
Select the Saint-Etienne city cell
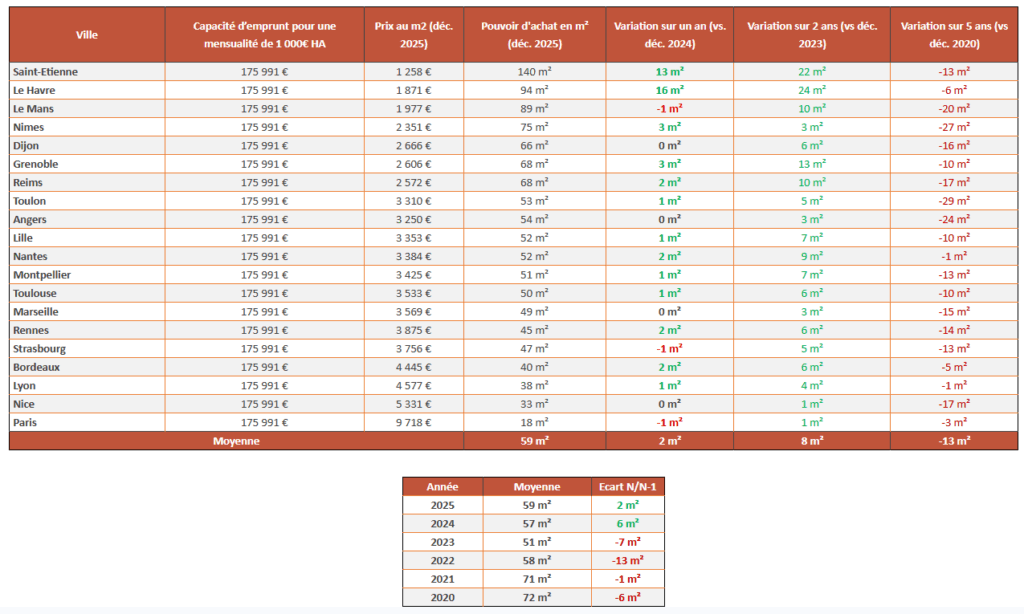click(x=45, y=72)
